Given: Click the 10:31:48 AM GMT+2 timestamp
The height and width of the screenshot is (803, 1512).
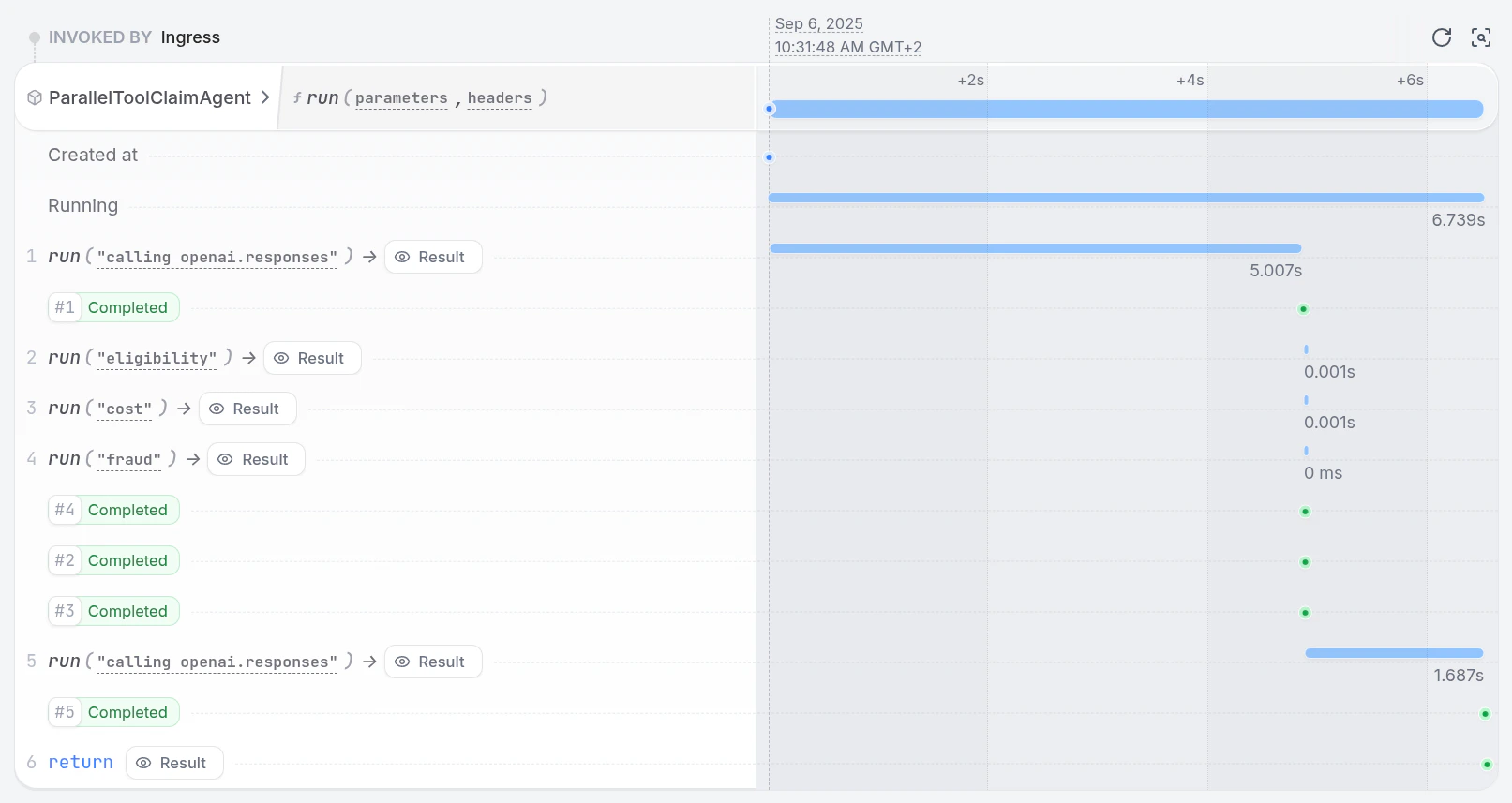Looking at the screenshot, I should (848, 48).
